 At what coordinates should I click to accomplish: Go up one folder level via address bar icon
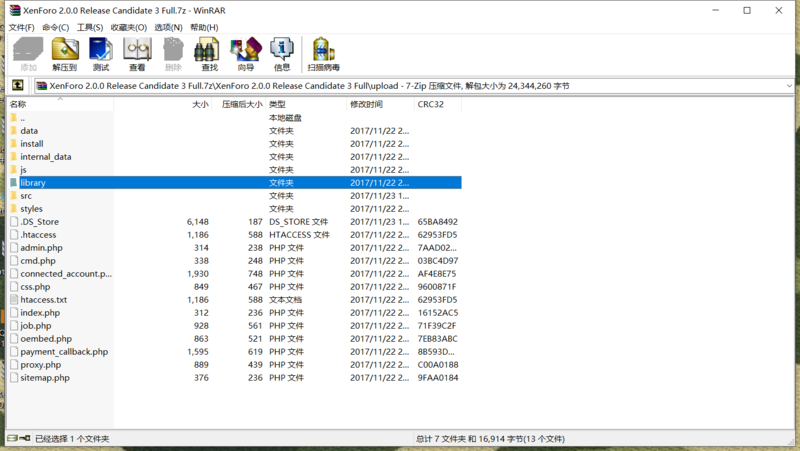pyautogui.click(x=18, y=86)
